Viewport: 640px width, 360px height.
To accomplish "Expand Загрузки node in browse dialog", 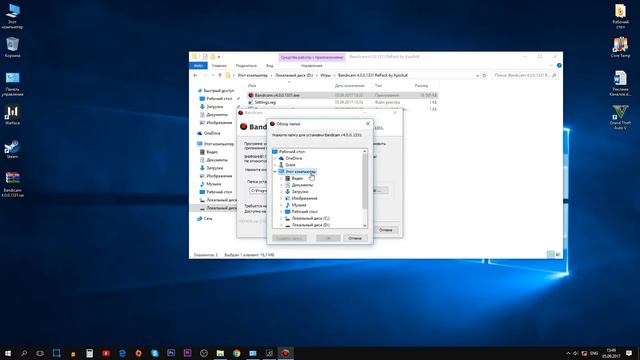I will click(281, 191).
